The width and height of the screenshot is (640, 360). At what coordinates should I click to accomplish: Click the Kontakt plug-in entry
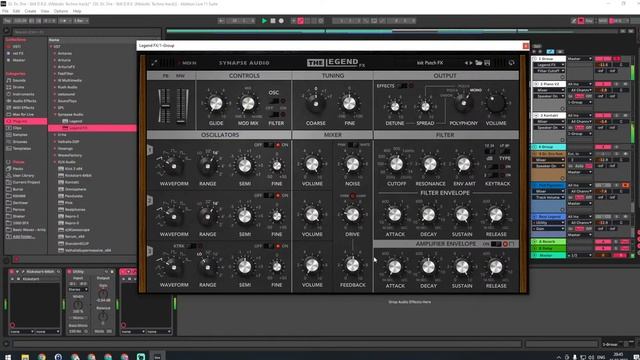point(72,182)
